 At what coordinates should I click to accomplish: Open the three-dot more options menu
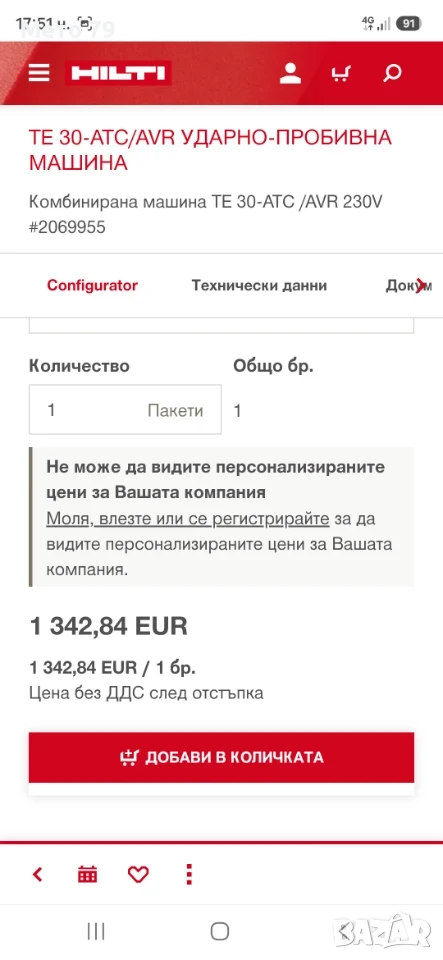pyautogui.click(x=189, y=874)
